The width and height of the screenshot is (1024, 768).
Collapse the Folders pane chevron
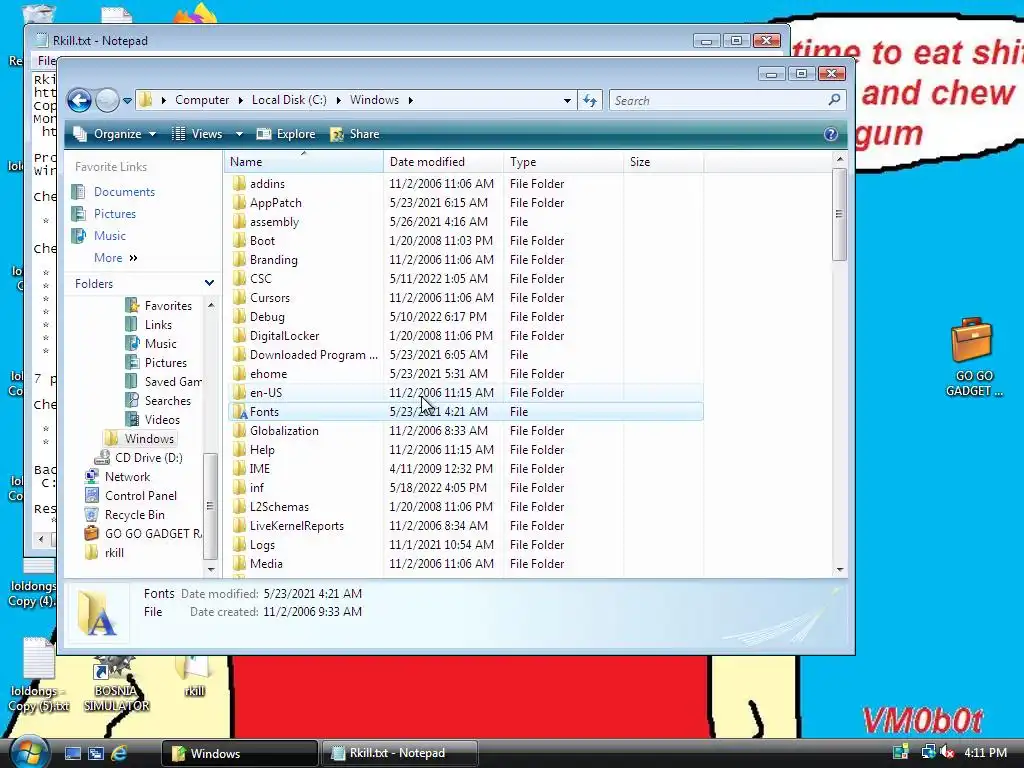(209, 283)
